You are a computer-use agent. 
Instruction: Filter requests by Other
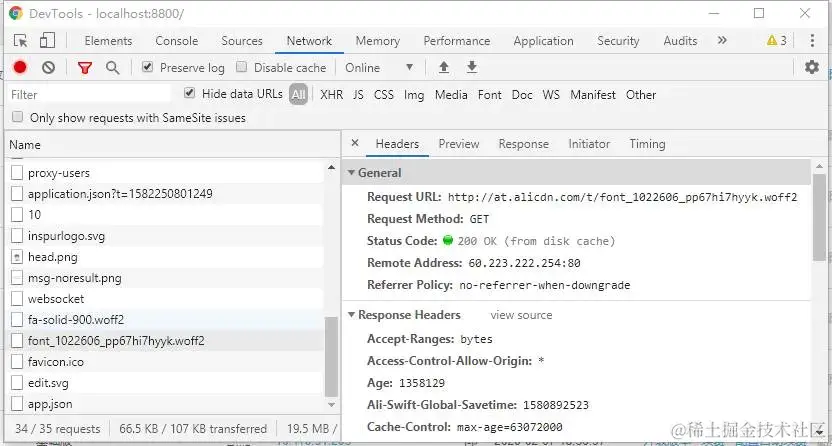[641, 95]
